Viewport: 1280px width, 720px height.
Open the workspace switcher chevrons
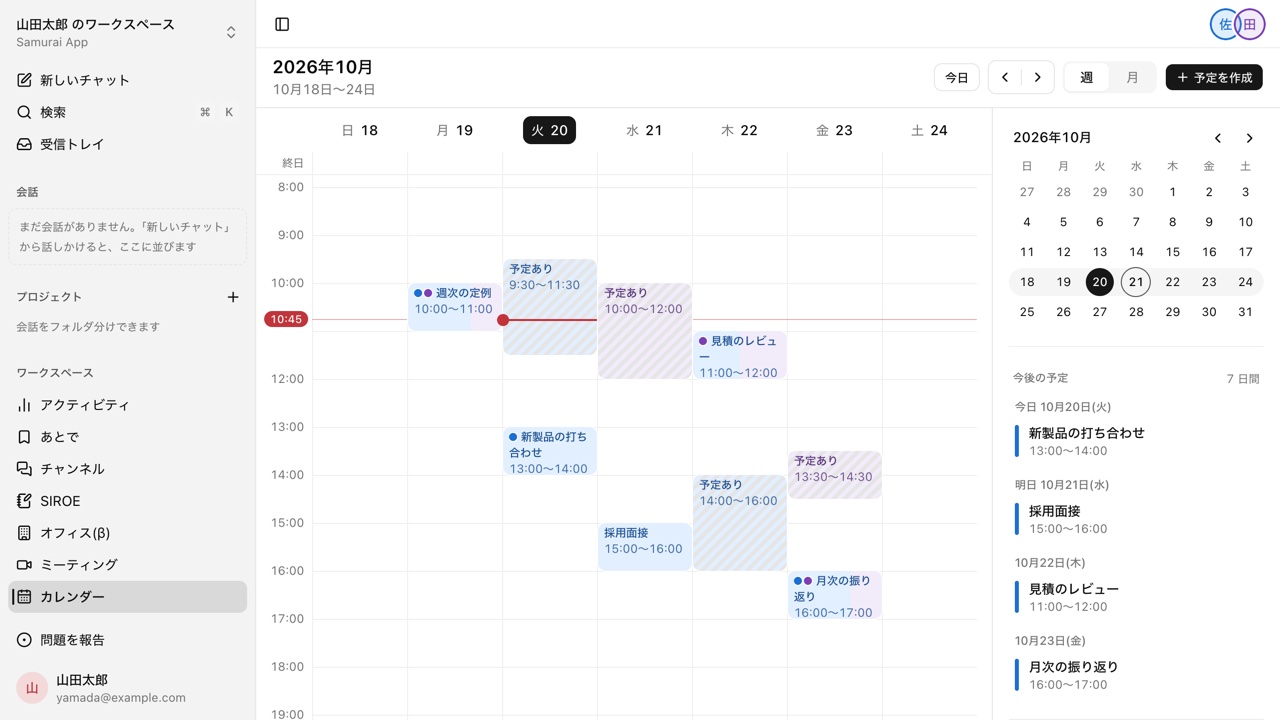coord(231,32)
